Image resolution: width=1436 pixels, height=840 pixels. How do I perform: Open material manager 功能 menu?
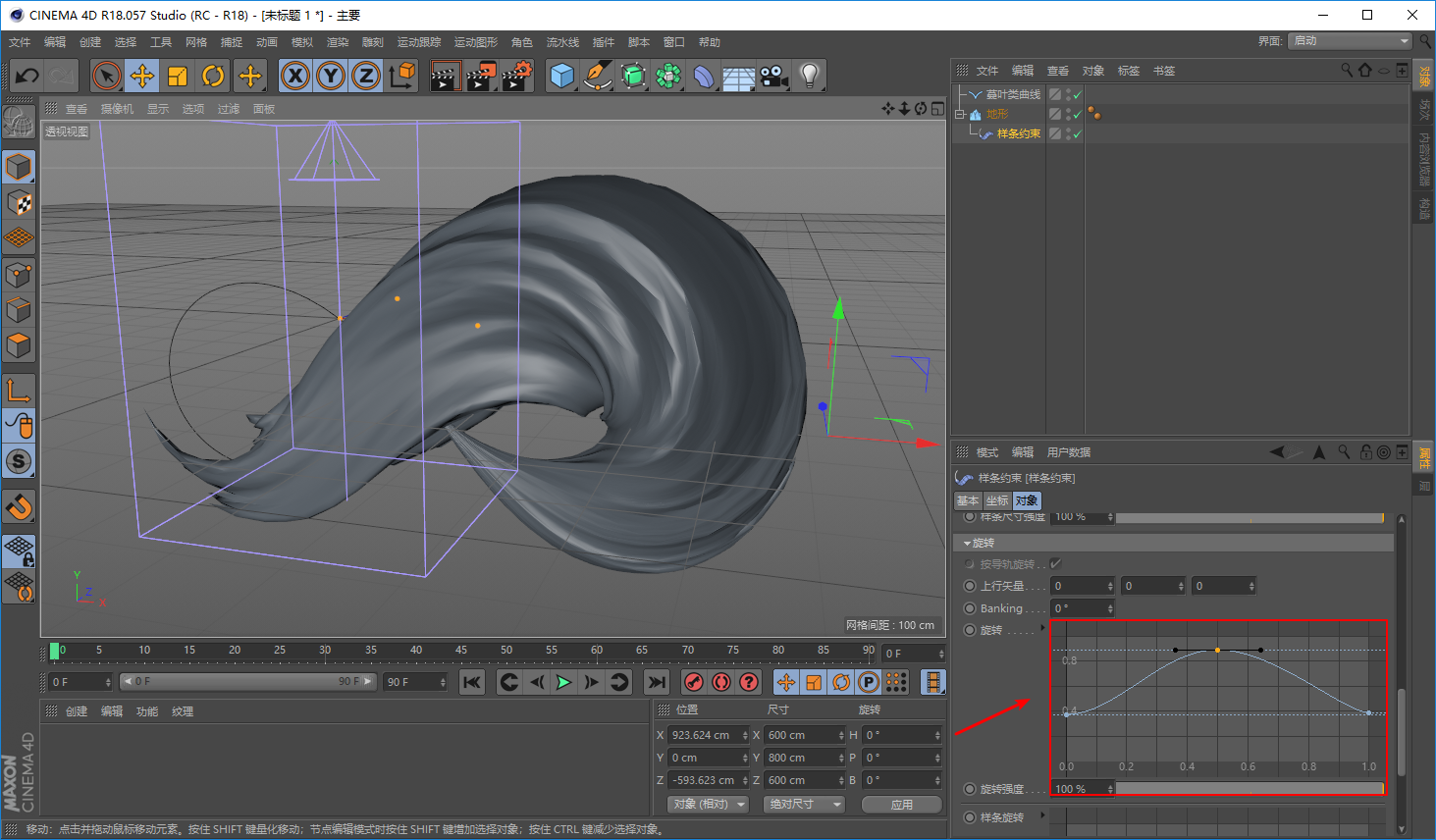(x=147, y=711)
